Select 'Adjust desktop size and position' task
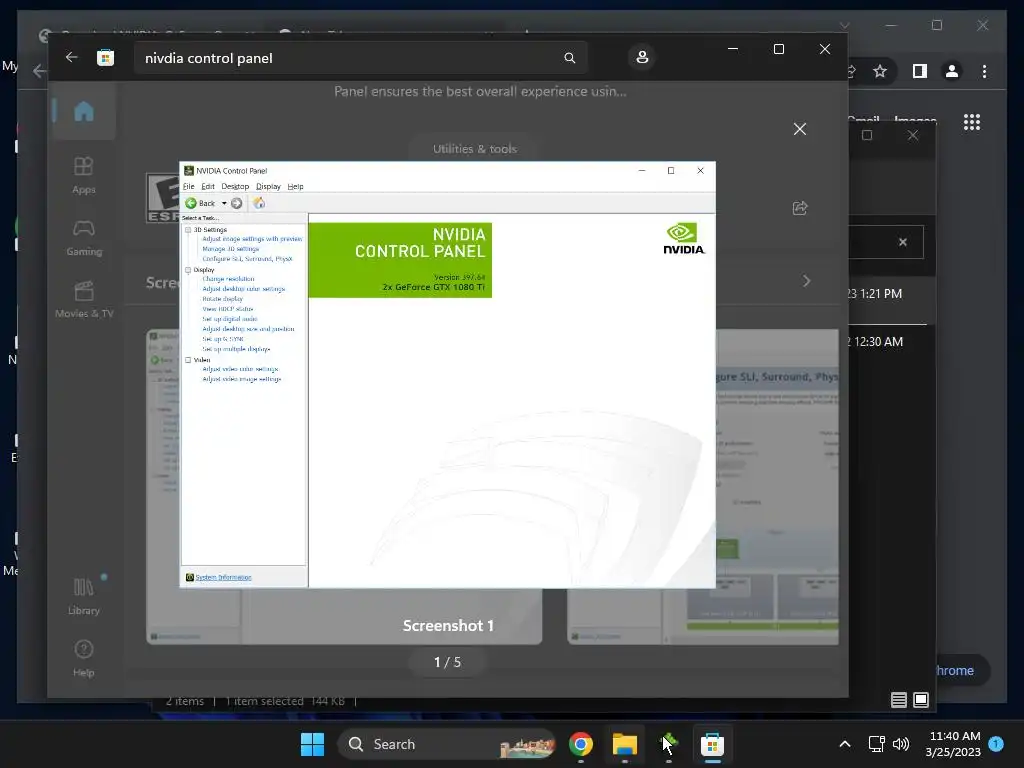 point(248,329)
